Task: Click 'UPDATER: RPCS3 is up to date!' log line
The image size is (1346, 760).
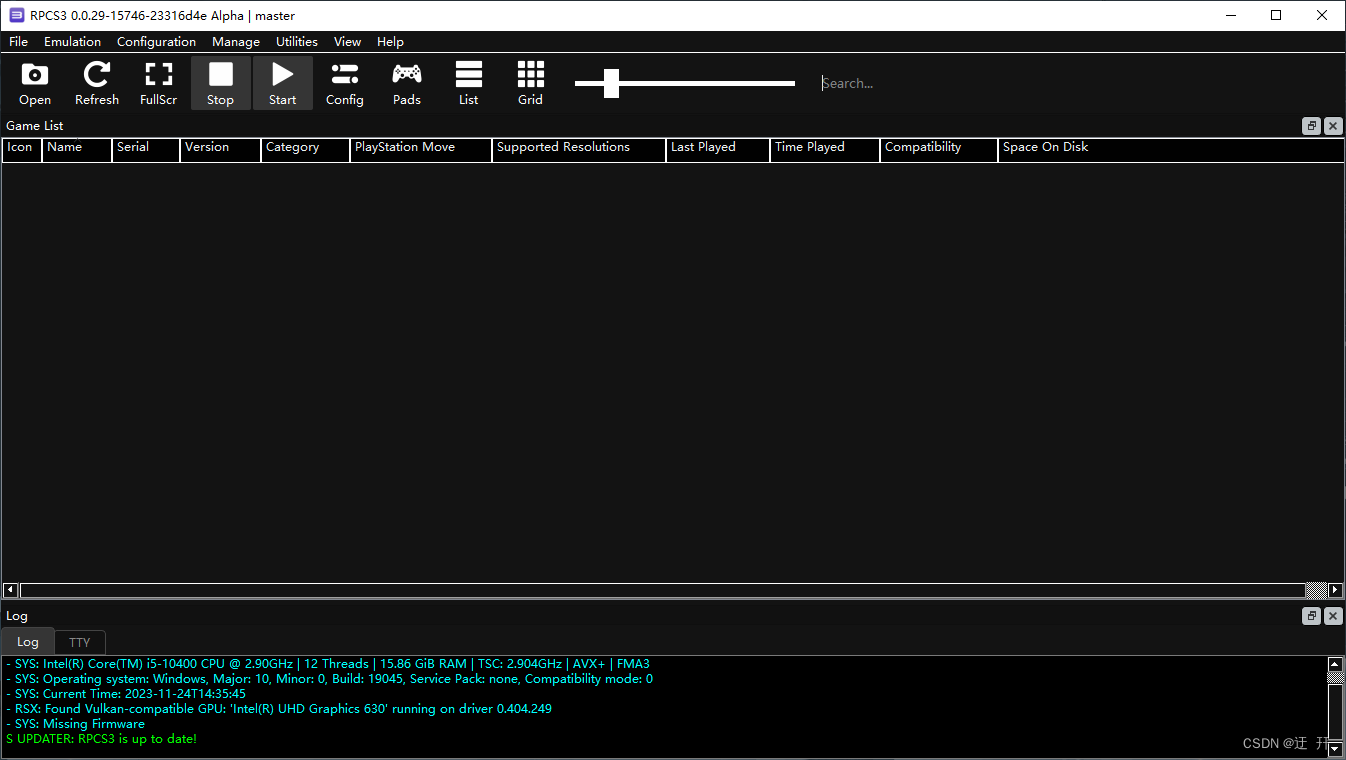Action: click(101, 739)
